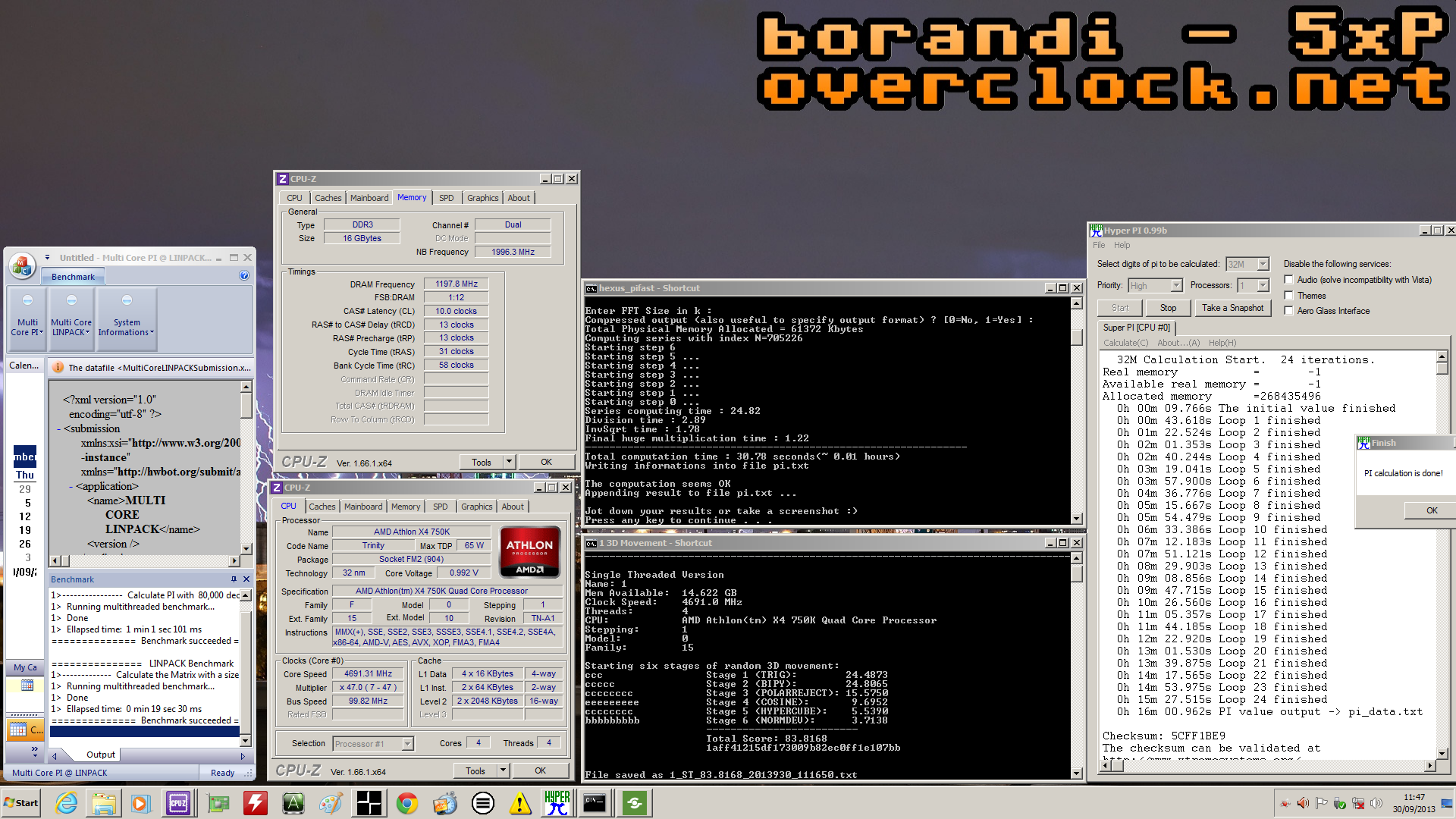
Task: Switch to command prompt taskbar icon
Action: pos(595,803)
